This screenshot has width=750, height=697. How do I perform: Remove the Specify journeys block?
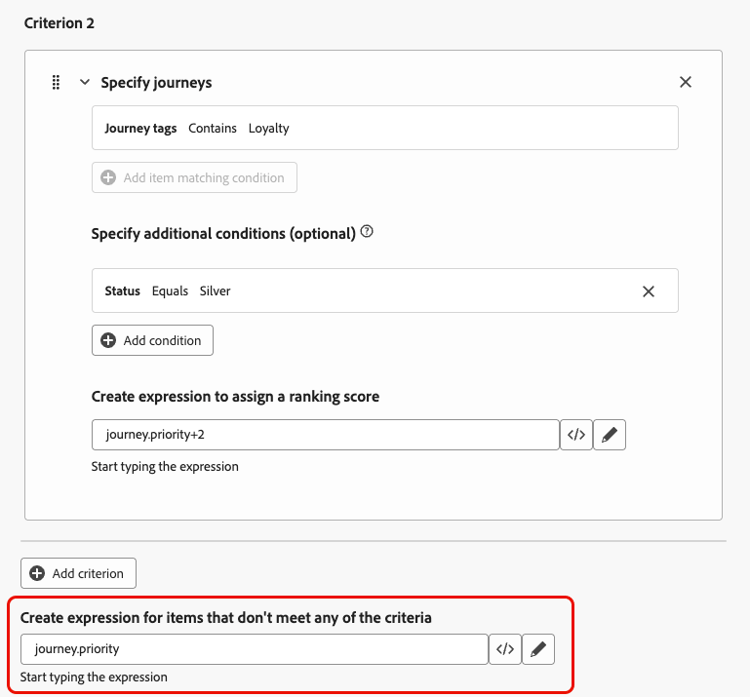coord(685,82)
